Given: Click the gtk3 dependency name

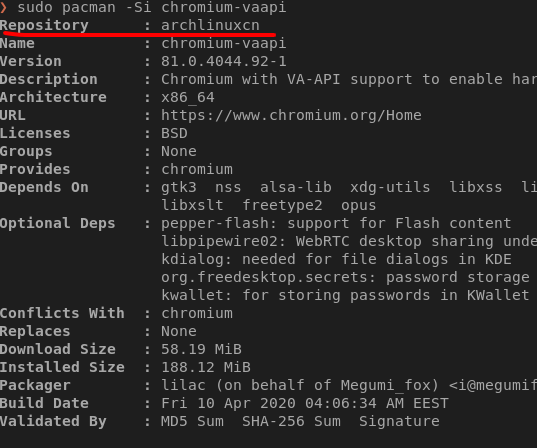Looking at the screenshot, I should (179, 187).
